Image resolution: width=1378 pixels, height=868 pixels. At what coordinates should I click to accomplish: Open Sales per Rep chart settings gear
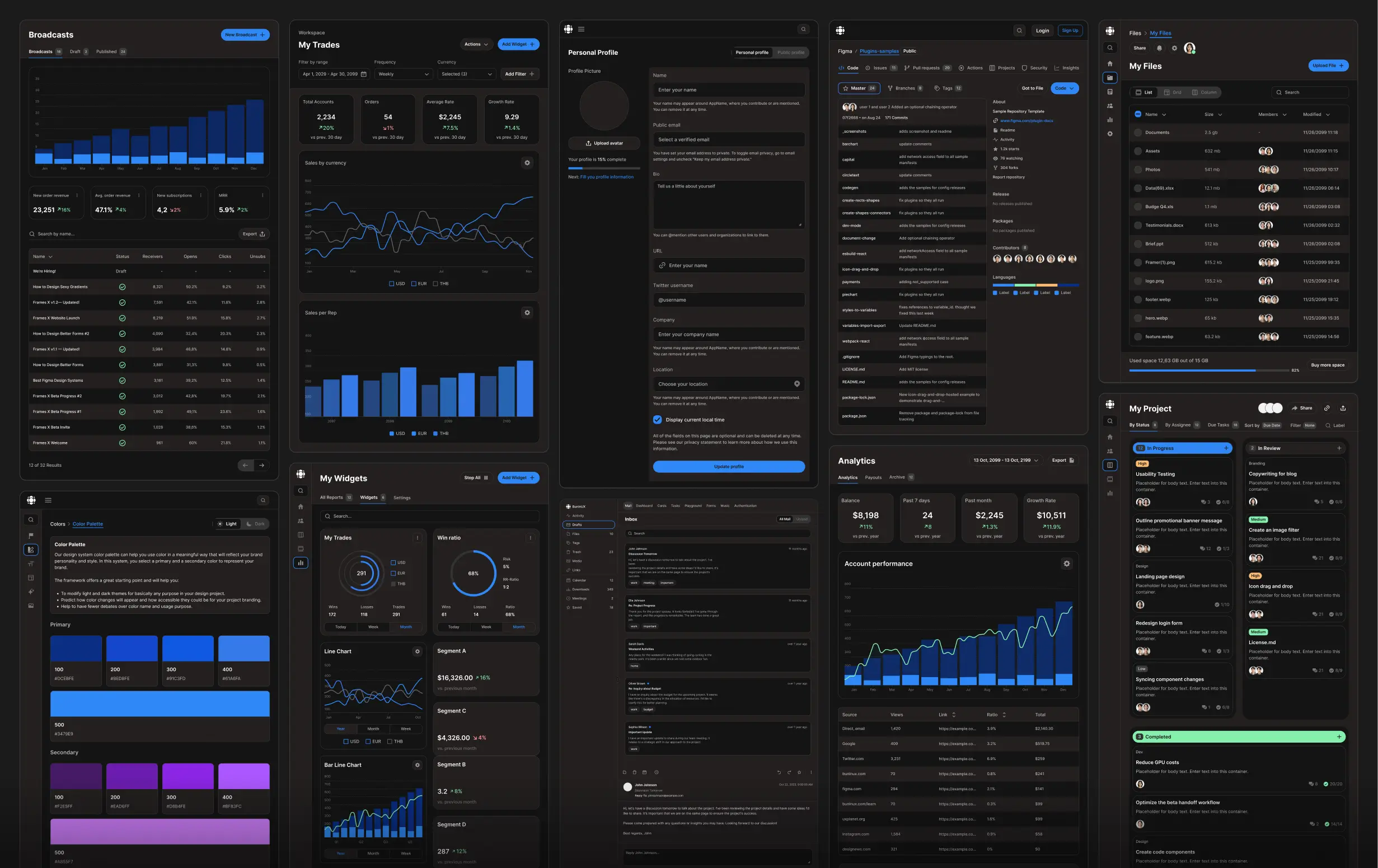coord(527,312)
